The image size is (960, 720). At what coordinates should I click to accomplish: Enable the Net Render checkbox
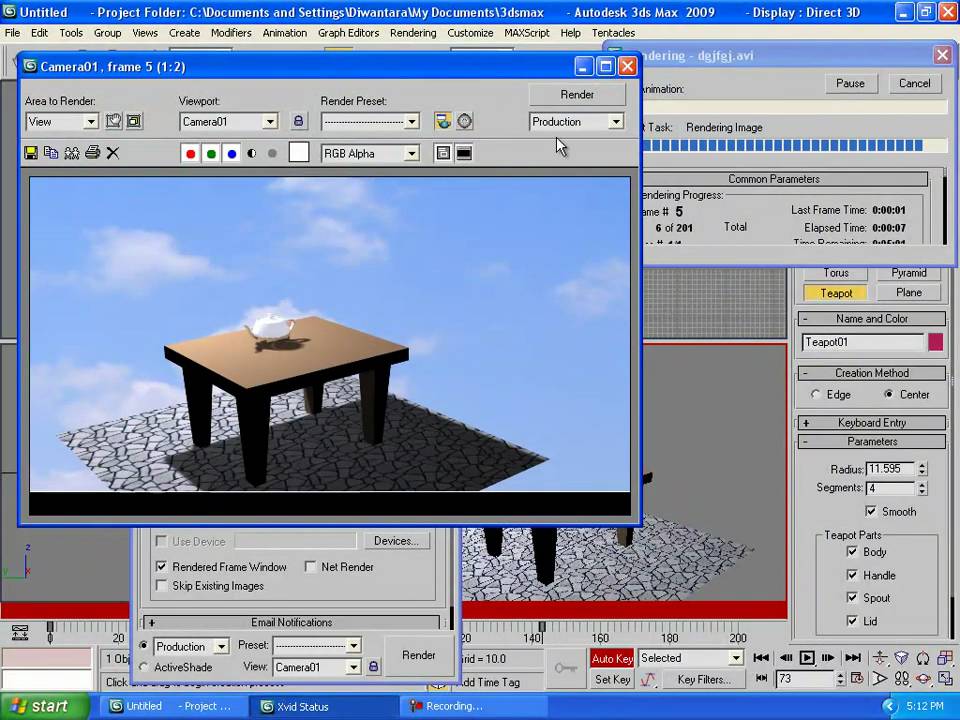coord(310,567)
